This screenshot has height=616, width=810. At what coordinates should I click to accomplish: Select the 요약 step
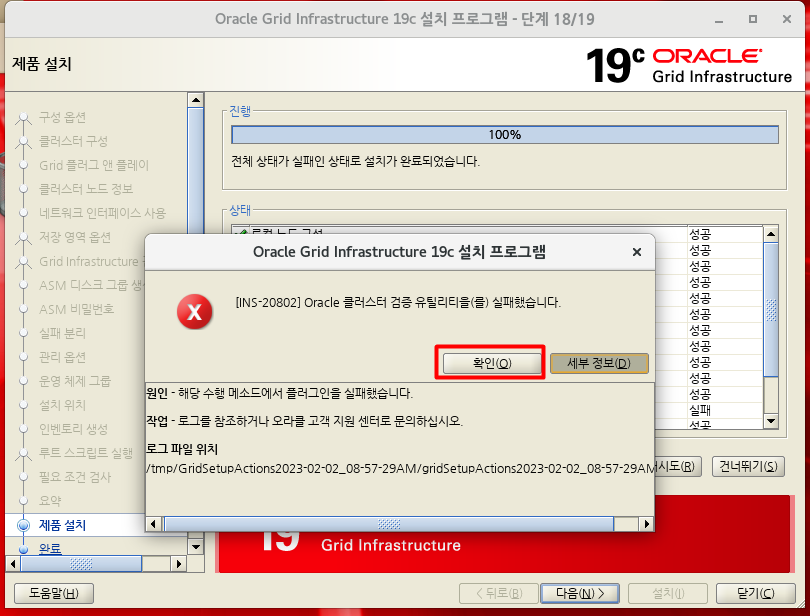pos(50,501)
